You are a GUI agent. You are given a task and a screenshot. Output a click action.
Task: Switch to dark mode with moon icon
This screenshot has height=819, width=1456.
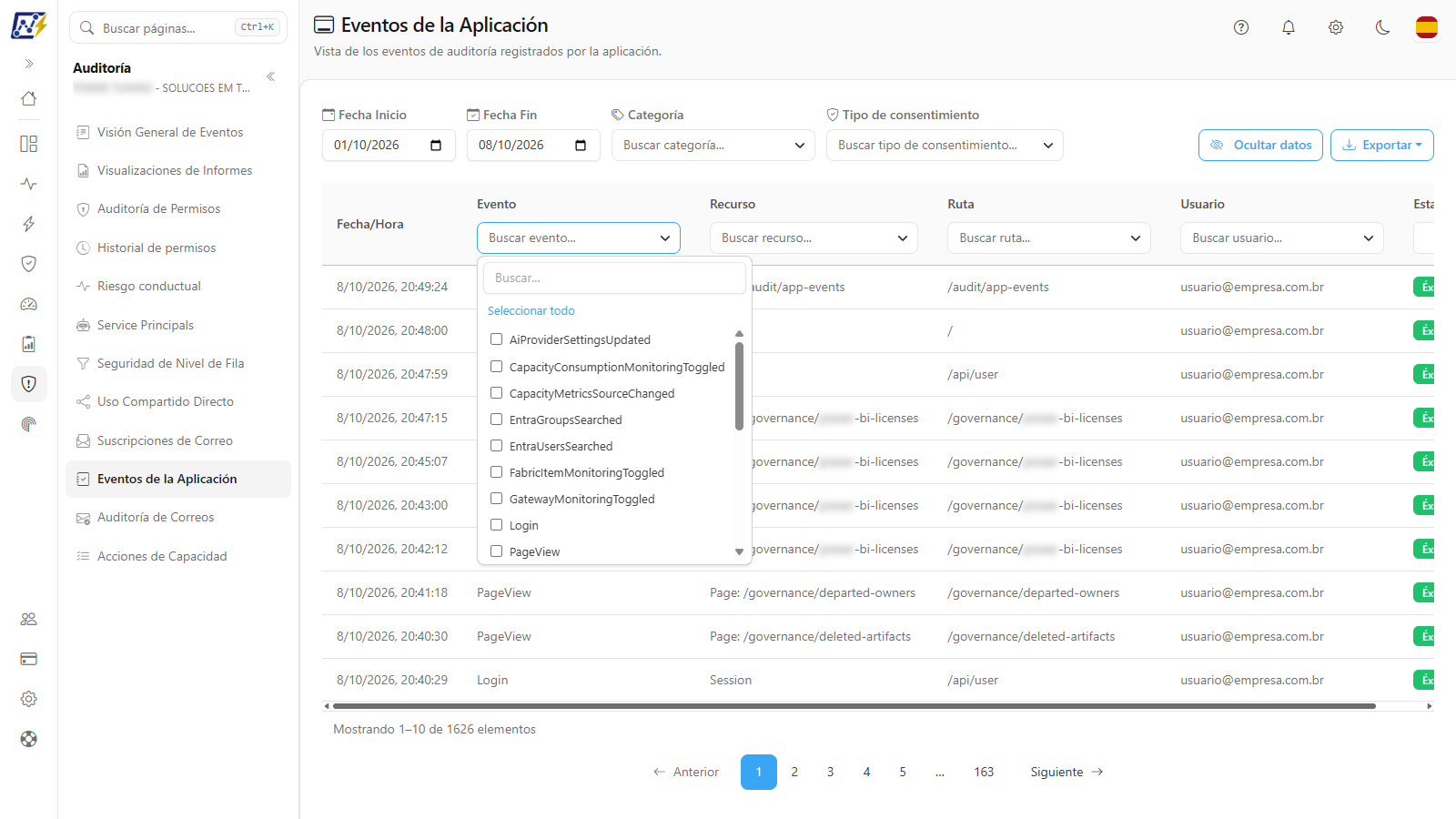click(1383, 27)
